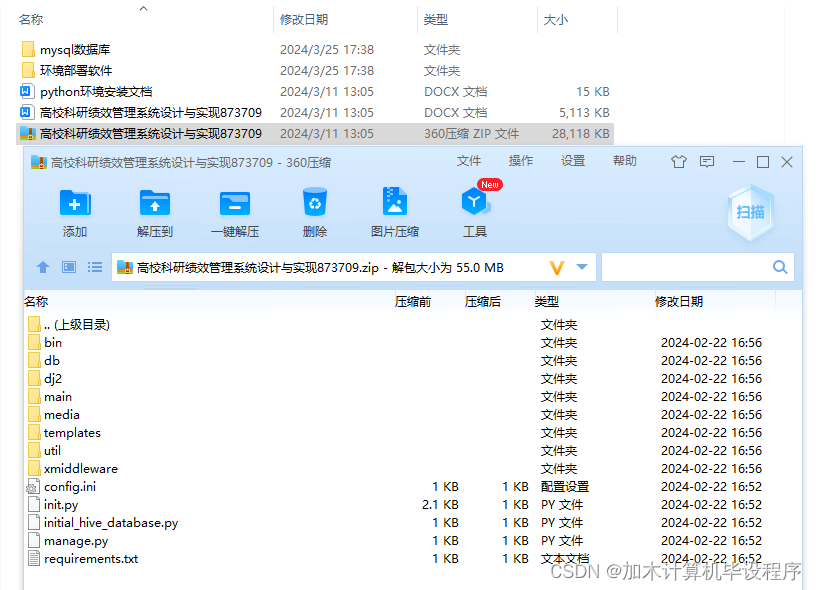Click the navigation up arrow icon
The width and height of the screenshot is (817, 590).
click(x=41, y=266)
